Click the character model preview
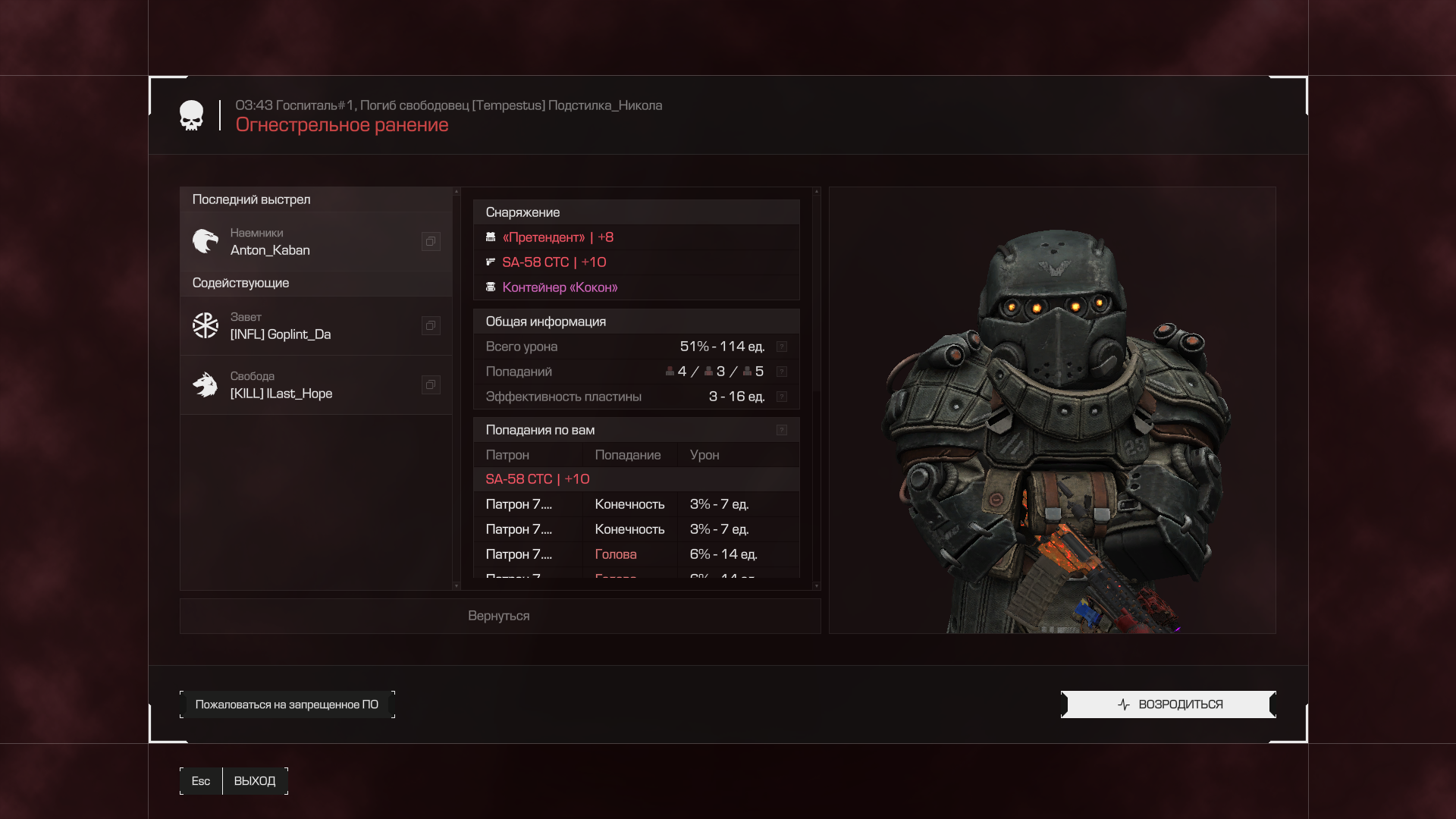This screenshot has width=1456, height=819. 1053,410
